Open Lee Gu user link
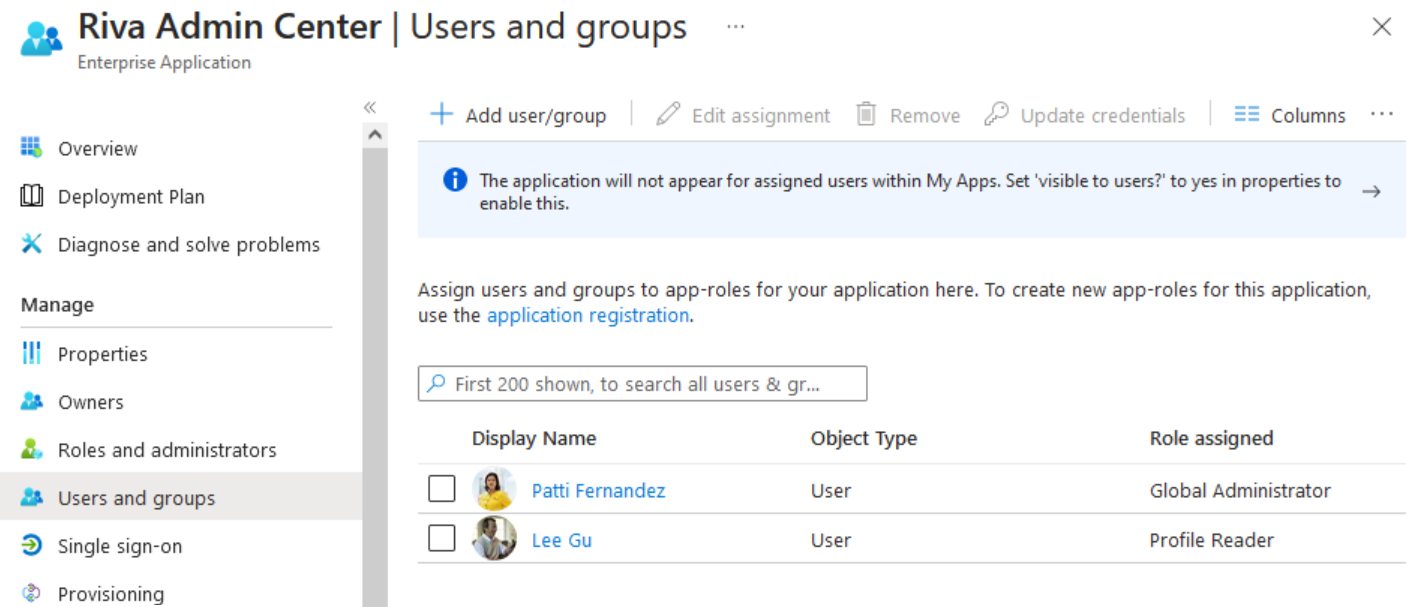Screen dimensions: 1420x607 562,540
